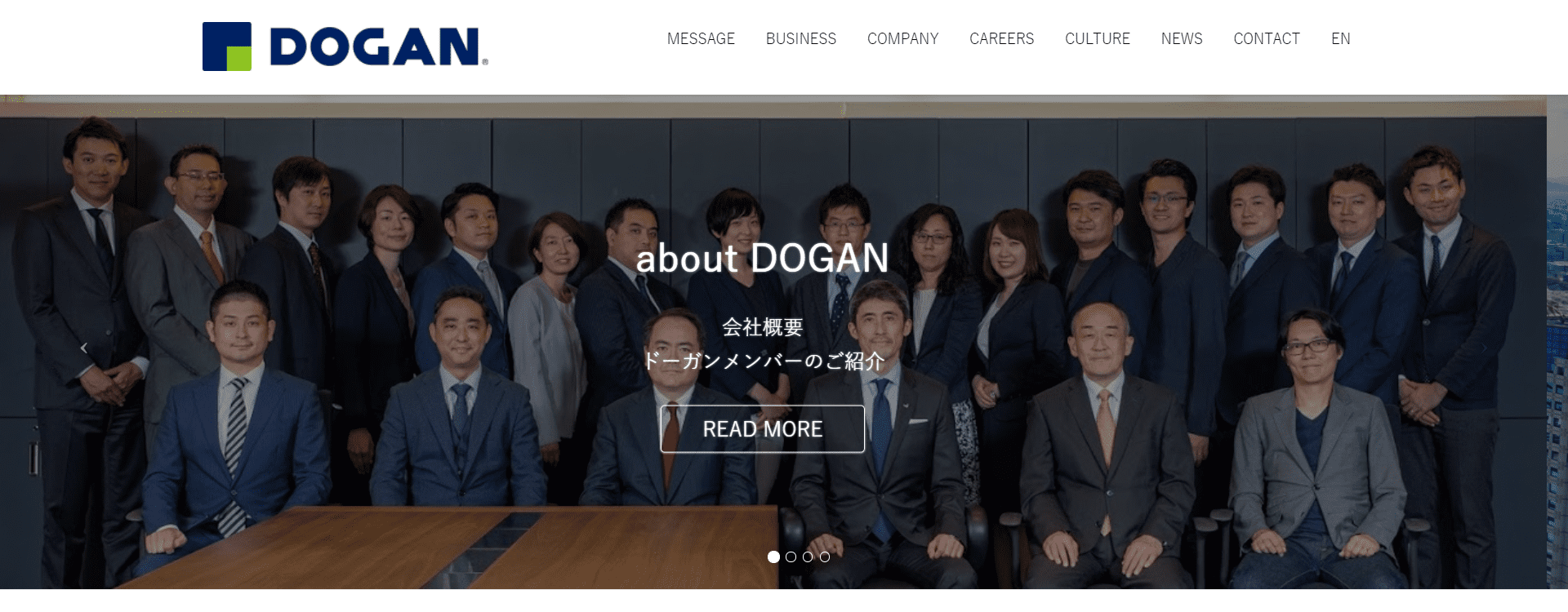Open the NEWS page

coord(1182,38)
